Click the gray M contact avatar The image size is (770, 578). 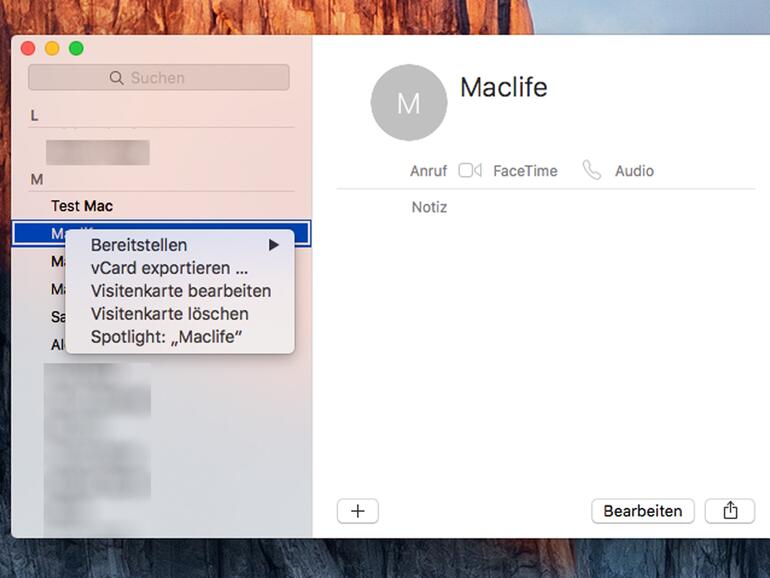pyautogui.click(x=409, y=103)
